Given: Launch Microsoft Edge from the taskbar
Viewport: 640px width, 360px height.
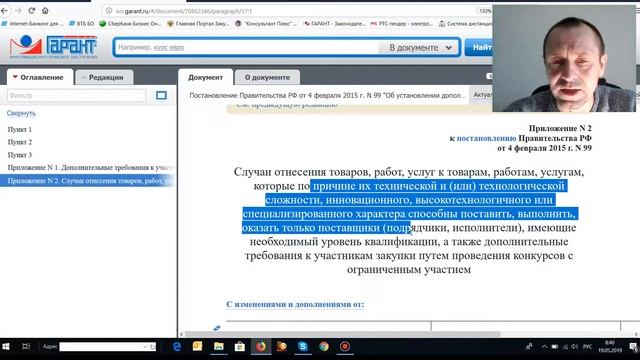Looking at the screenshot, I should click(x=177, y=347).
